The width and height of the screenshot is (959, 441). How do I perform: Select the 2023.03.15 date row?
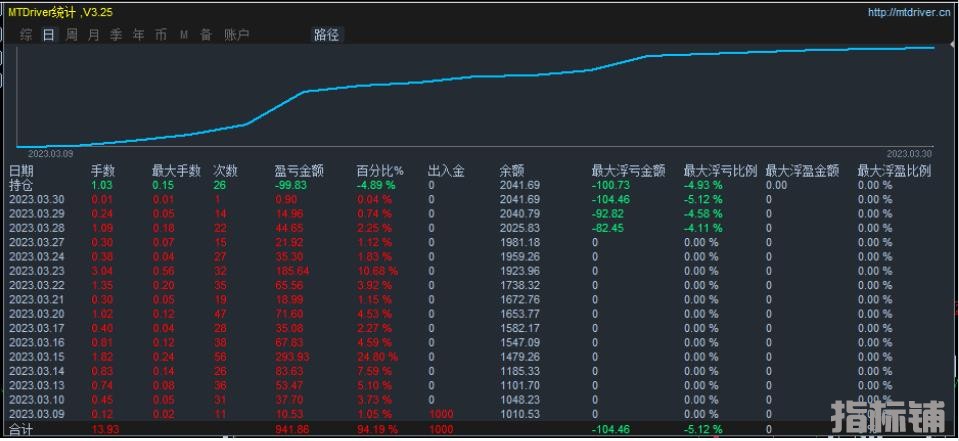click(x=37, y=357)
